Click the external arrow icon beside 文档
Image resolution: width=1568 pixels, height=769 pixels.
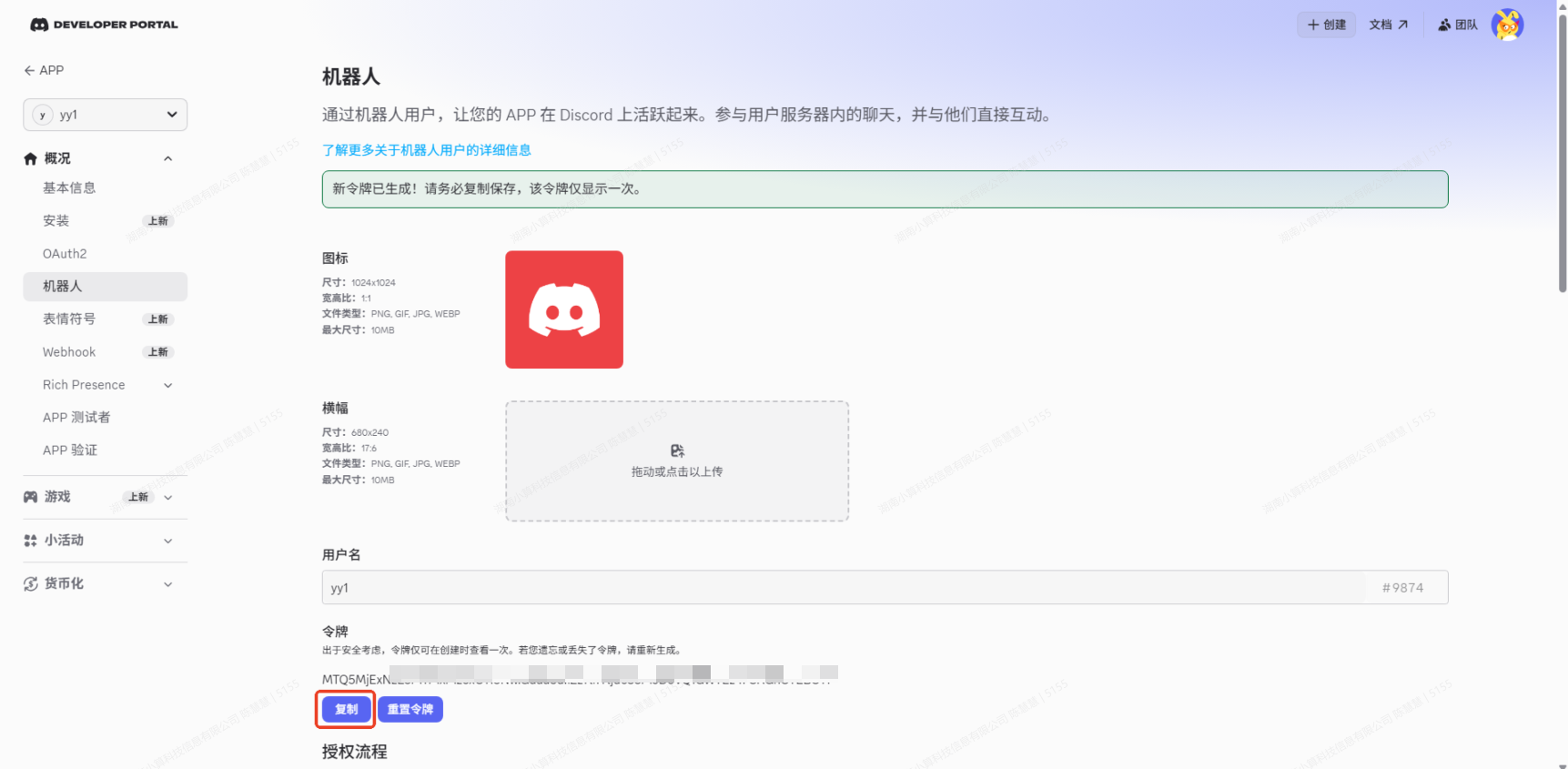(1402, 25)
